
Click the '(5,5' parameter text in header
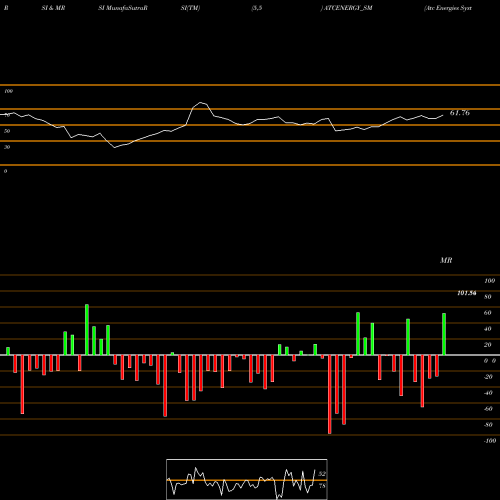[x=257, y=8]
